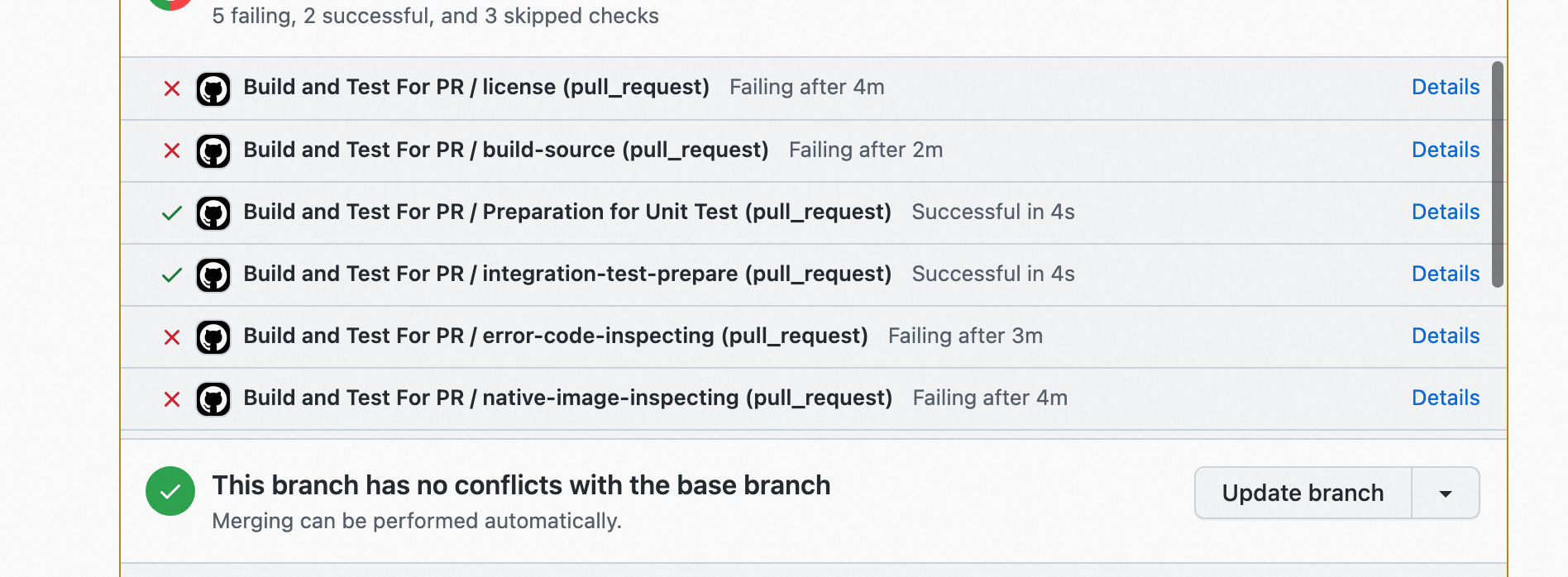
Task: Click green checkmark for integration-test-prepare check
Action: pos(172,275)
